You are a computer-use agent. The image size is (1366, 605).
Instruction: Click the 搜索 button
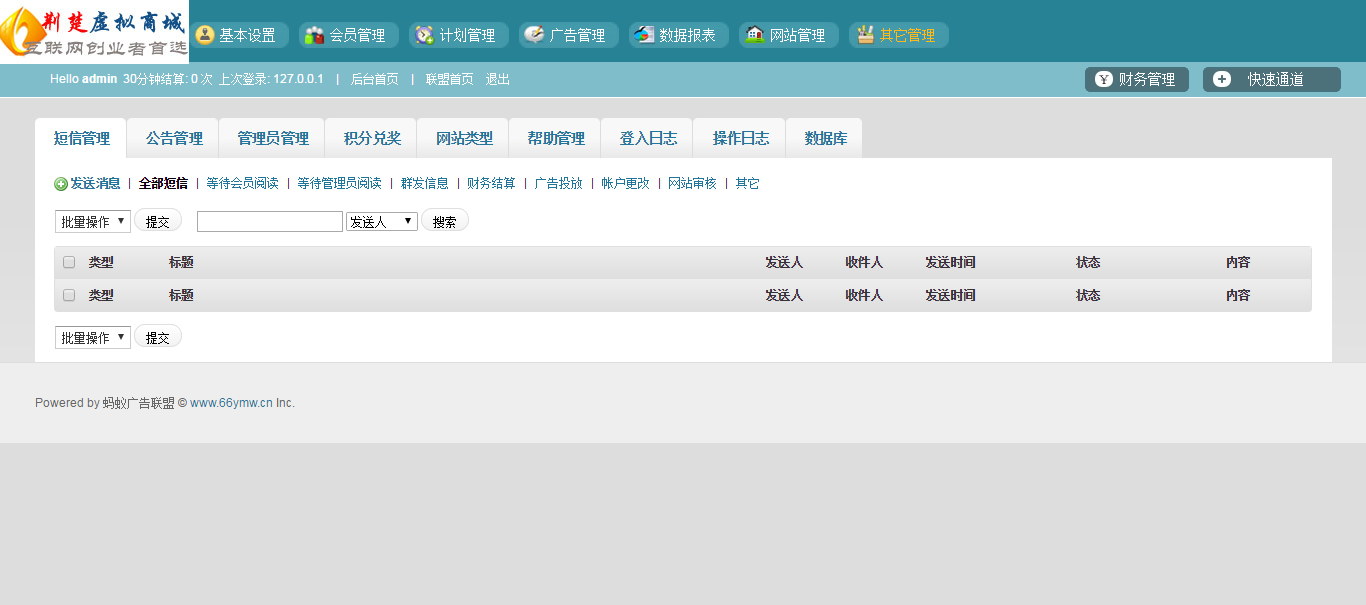pos(445,221)
